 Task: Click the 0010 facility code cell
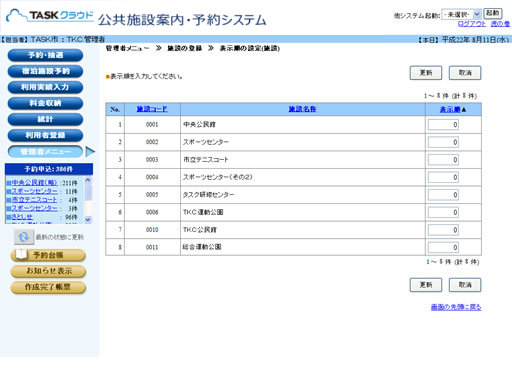(x=152, y=230)
